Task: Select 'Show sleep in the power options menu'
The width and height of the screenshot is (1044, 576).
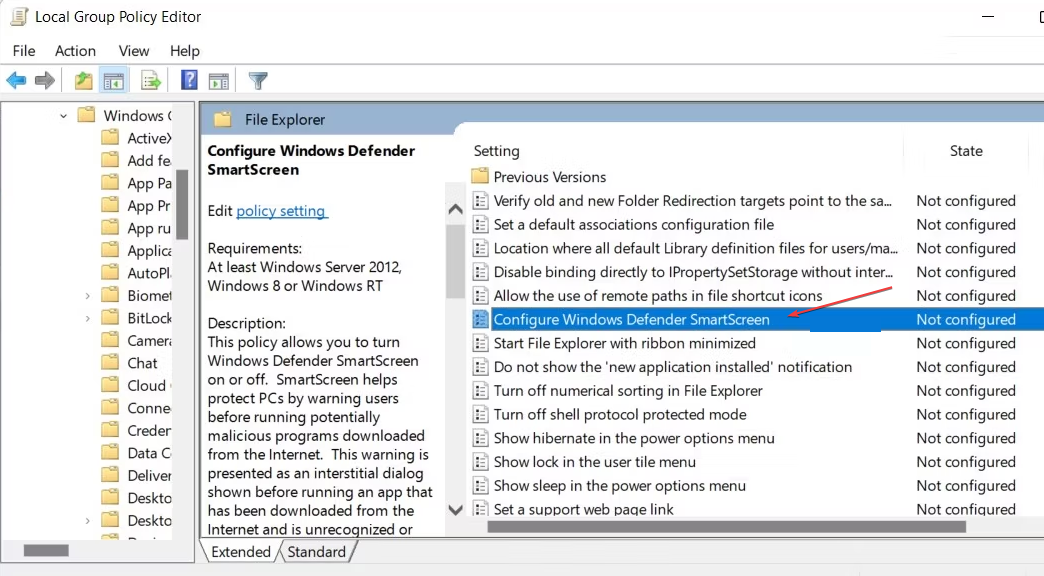Action: pyautogui.click(x=619, y=486)
